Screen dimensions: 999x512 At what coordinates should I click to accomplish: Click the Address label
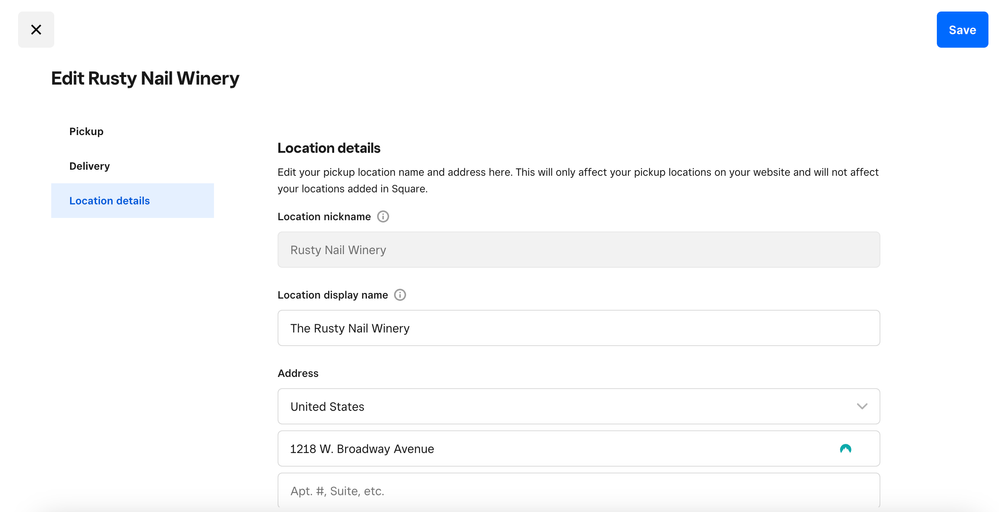coord(298,373)
